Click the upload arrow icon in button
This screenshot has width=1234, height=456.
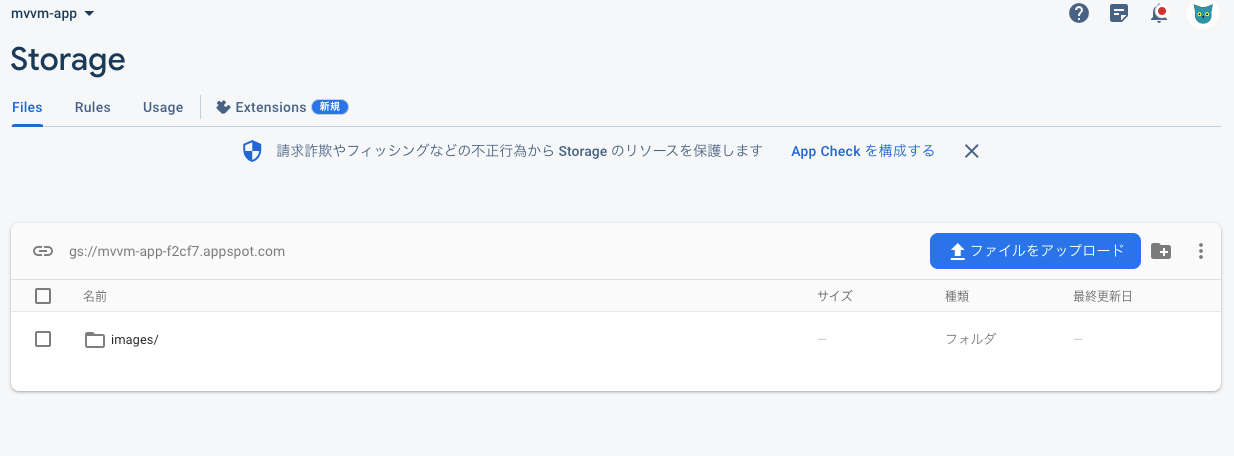[x=957, y=251]
